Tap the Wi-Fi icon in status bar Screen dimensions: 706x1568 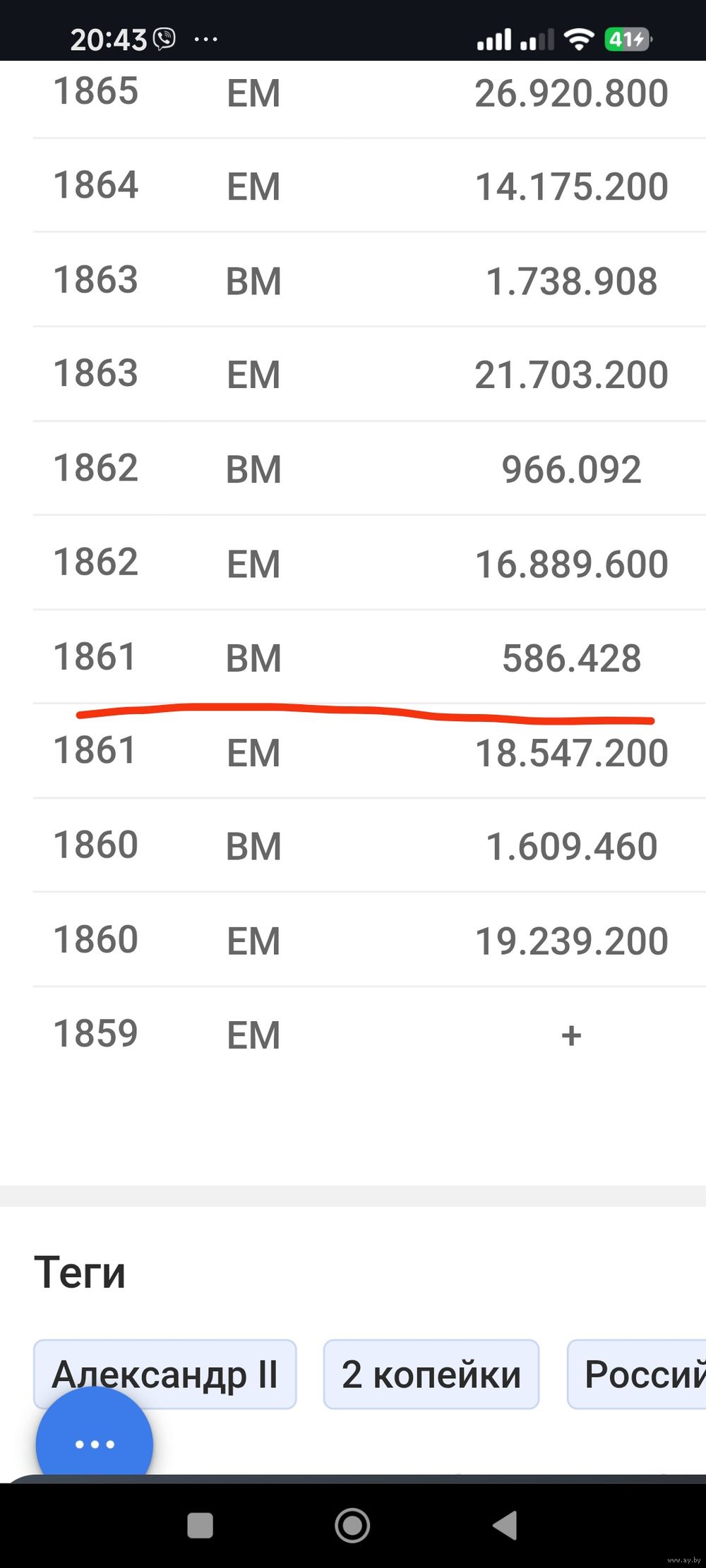[x=578, y=39]
